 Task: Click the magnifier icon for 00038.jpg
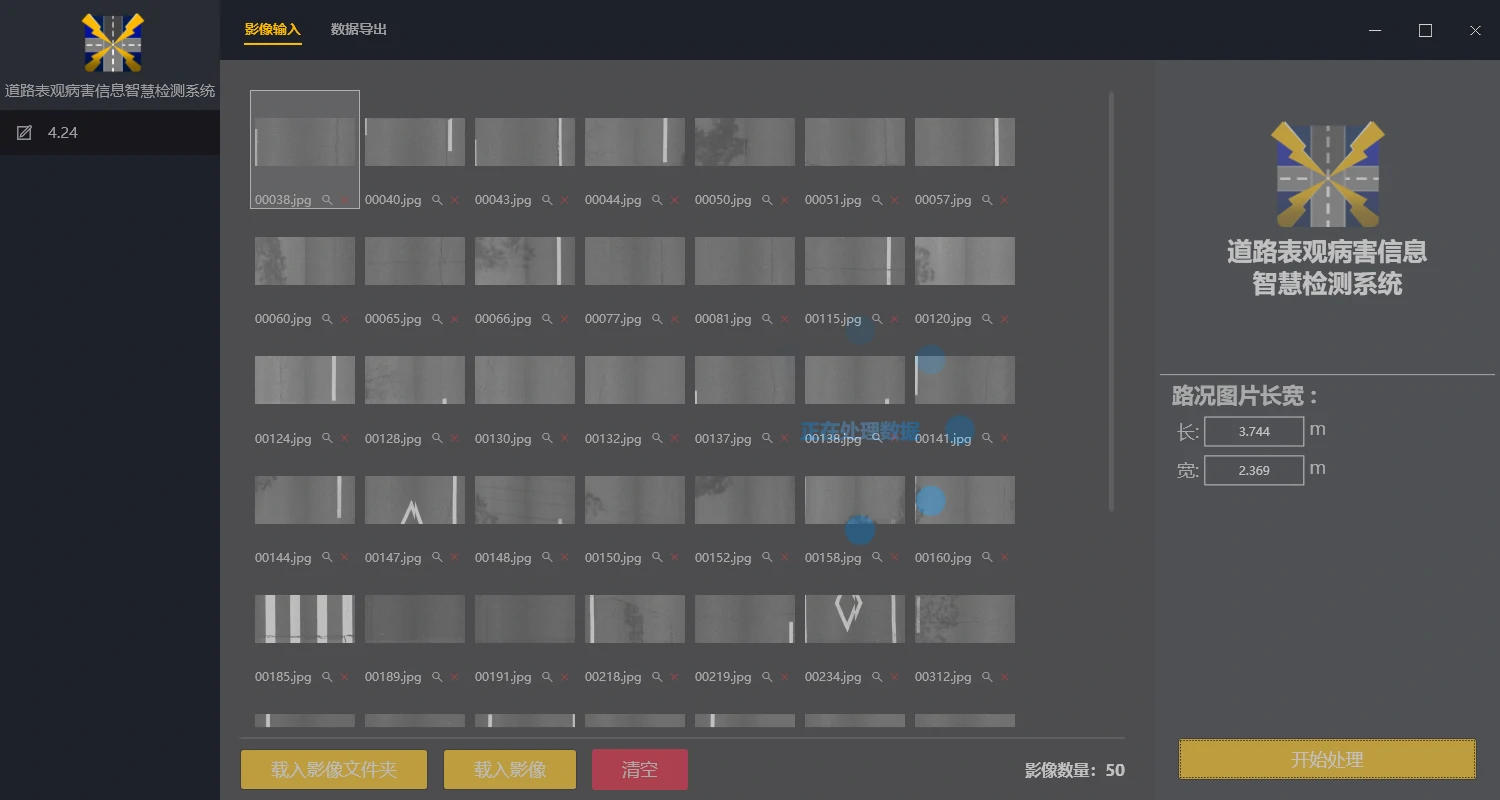pyautogui.click(x=327, y=200)
